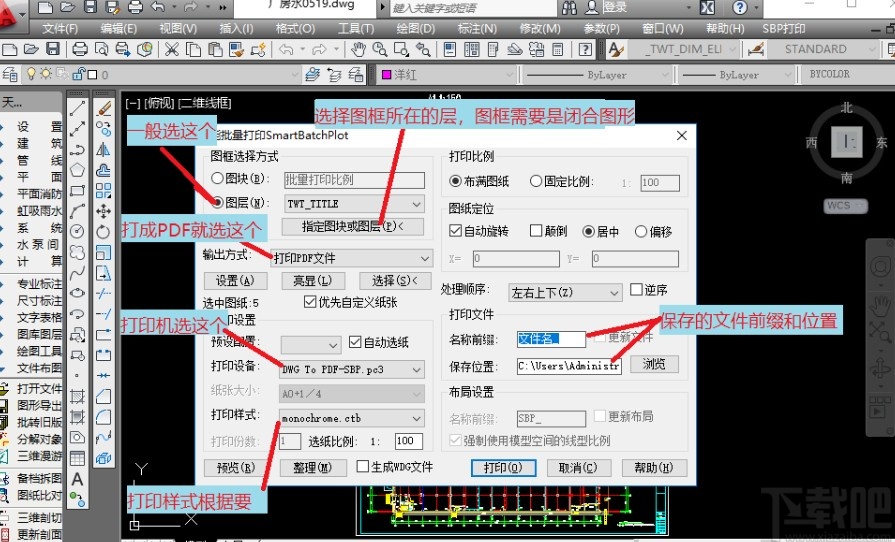Click the QuickCalc calculator icon
This screenshot has height=542, width=895.
click(x=558, y=50)
